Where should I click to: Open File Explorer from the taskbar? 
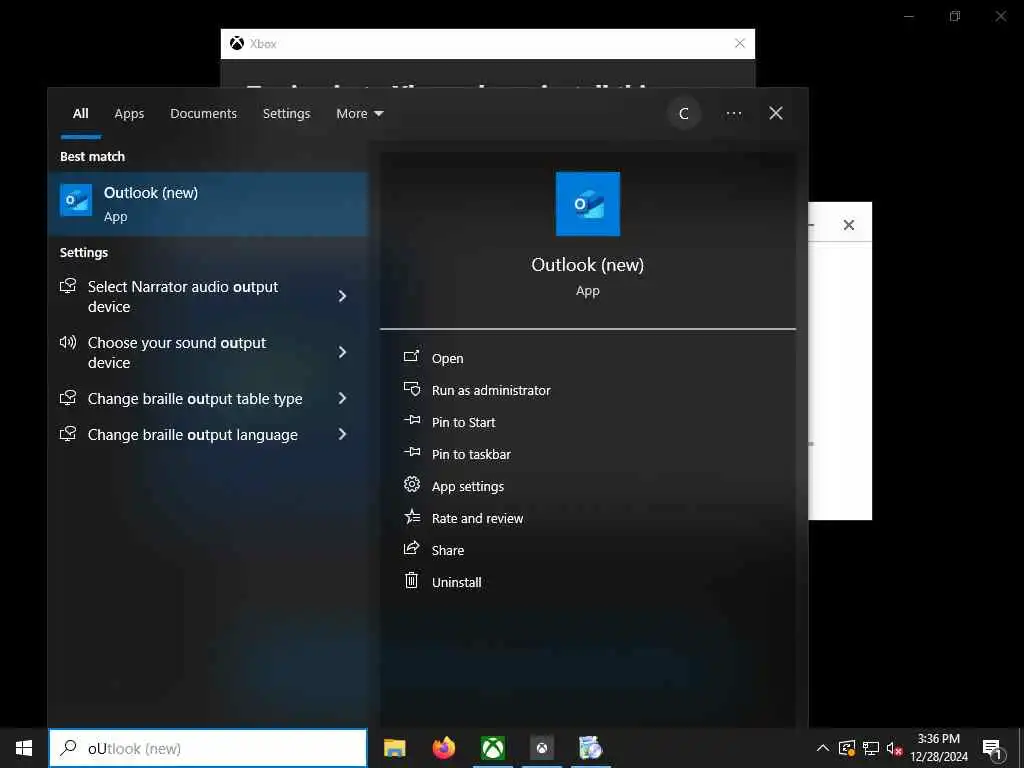[394, 748]
